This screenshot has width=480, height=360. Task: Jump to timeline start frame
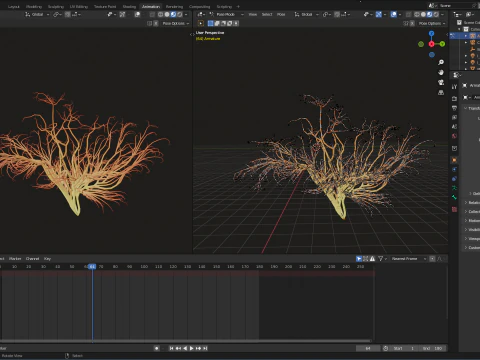pyautogui.click(x=171, y=348)
